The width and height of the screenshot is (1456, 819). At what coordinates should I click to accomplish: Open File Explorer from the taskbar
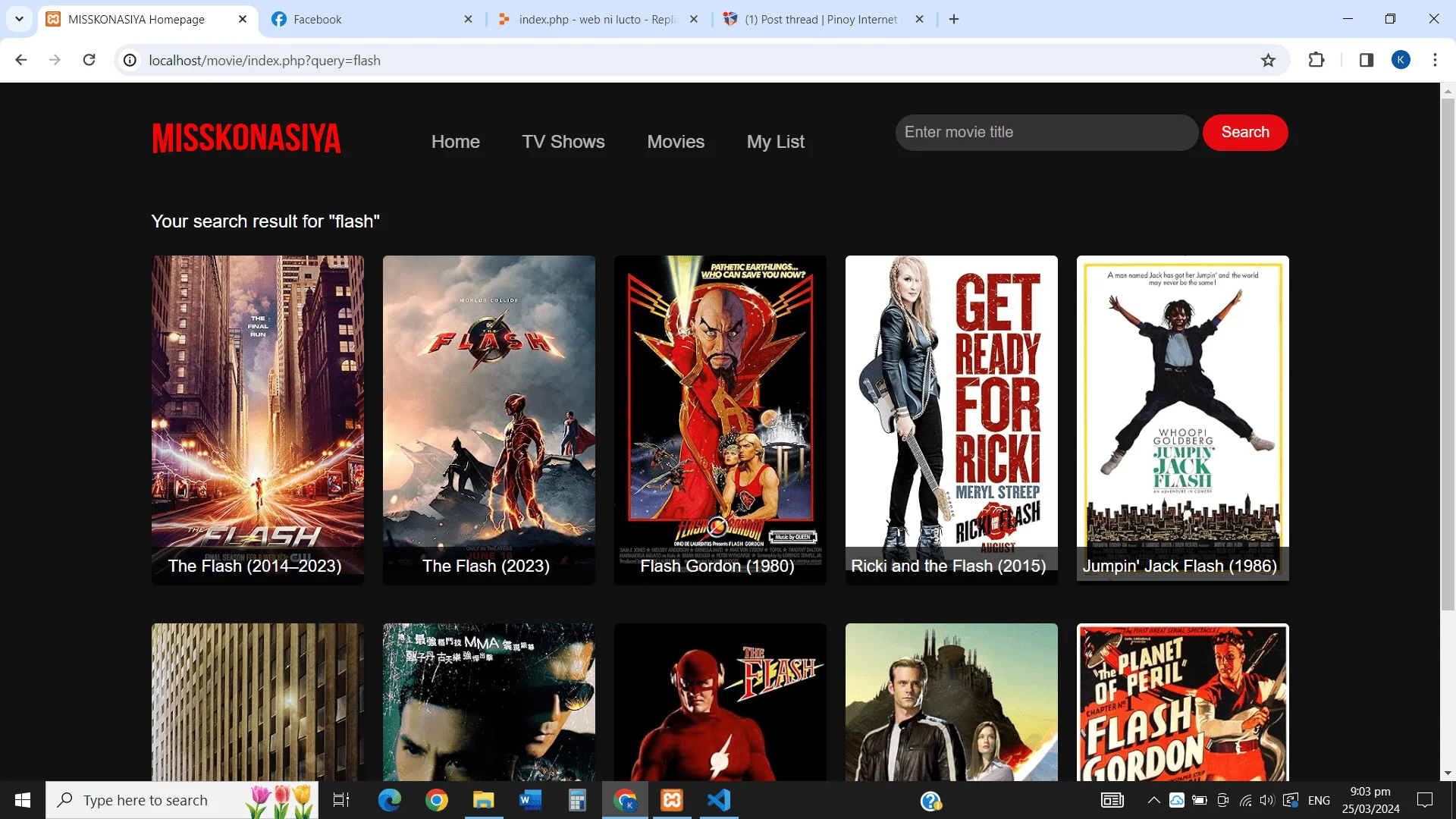click(484, 800)
